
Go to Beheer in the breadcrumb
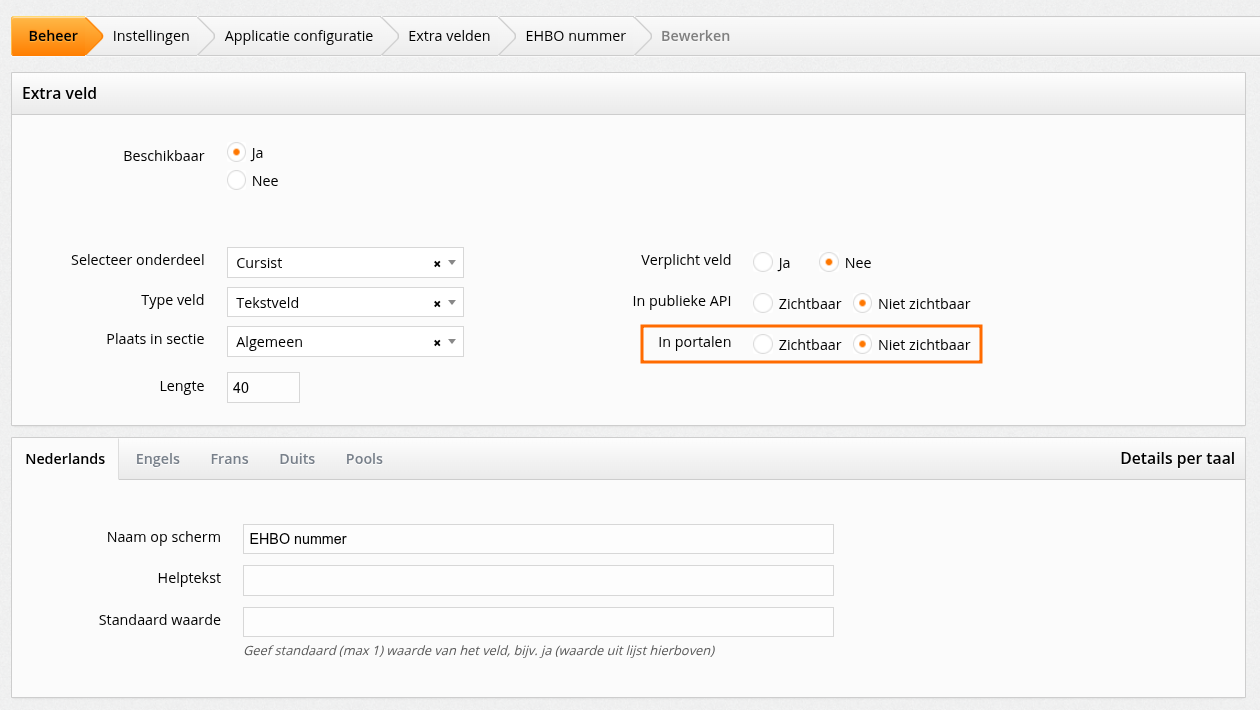53,36
